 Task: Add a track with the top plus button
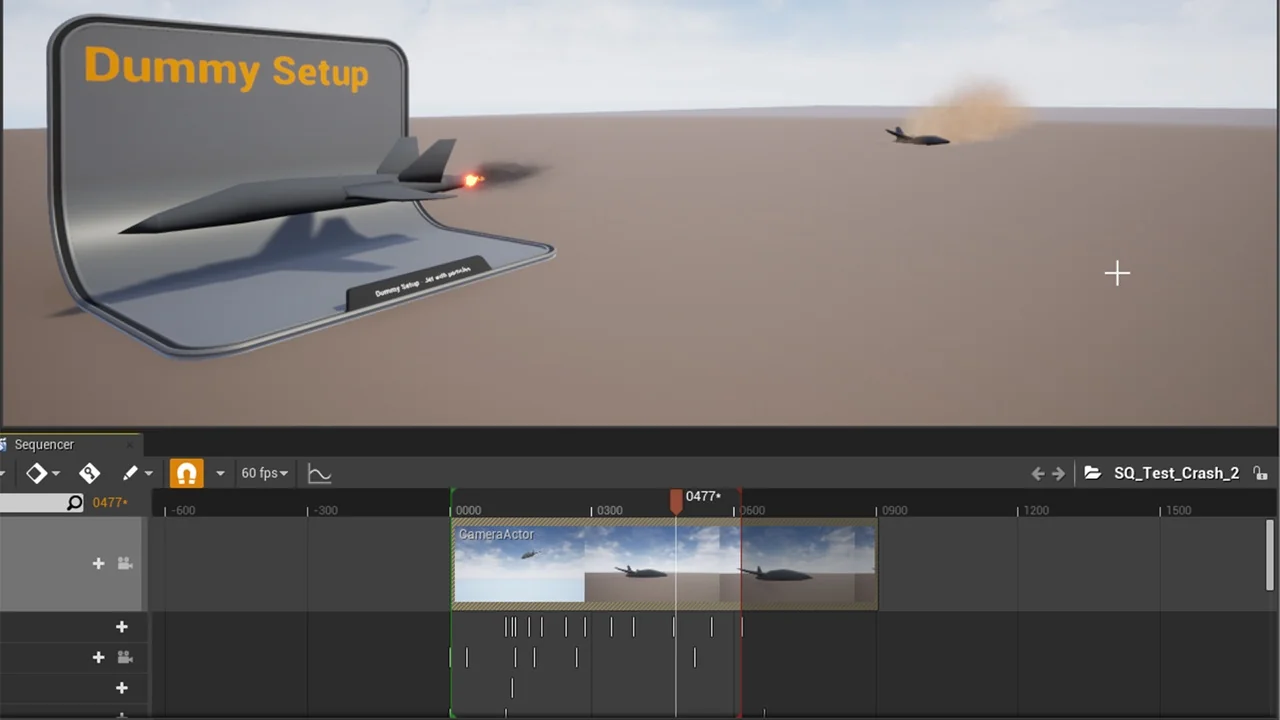click(98, 564)
